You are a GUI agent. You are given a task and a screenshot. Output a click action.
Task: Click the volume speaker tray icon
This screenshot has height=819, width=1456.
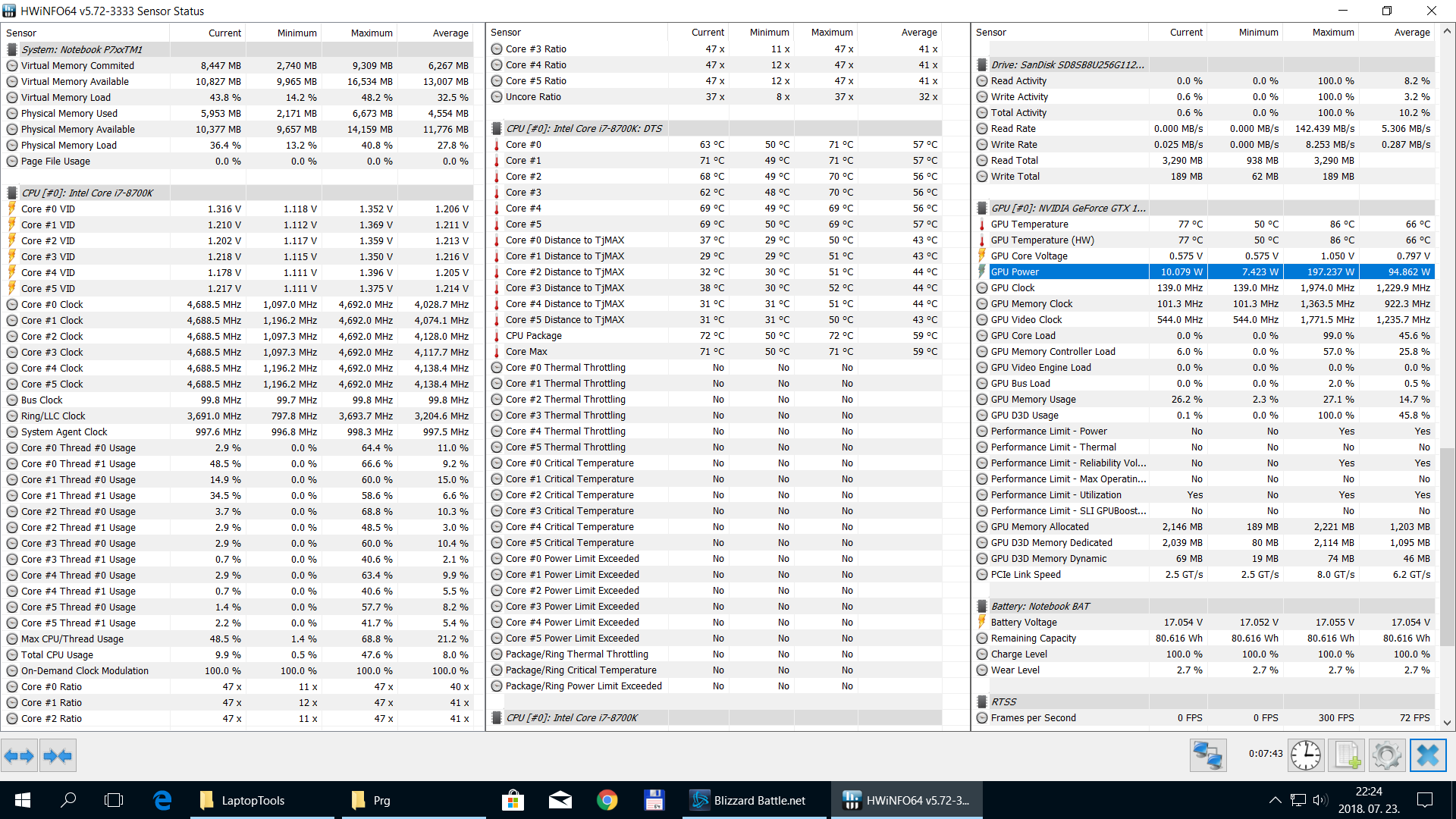coord(1320,800)
